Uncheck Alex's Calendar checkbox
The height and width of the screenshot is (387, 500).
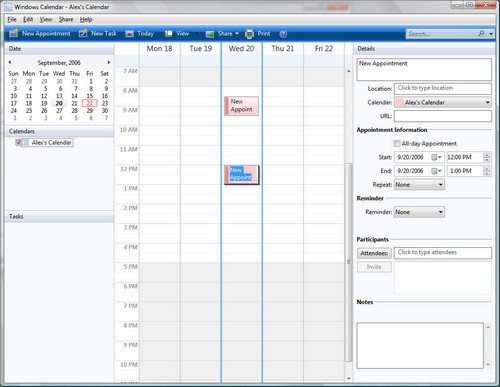(x=18, y=143)
